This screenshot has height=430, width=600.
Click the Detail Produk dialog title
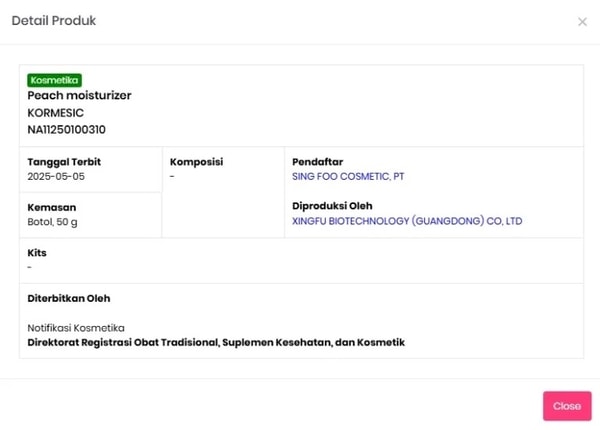coord(54,21)
